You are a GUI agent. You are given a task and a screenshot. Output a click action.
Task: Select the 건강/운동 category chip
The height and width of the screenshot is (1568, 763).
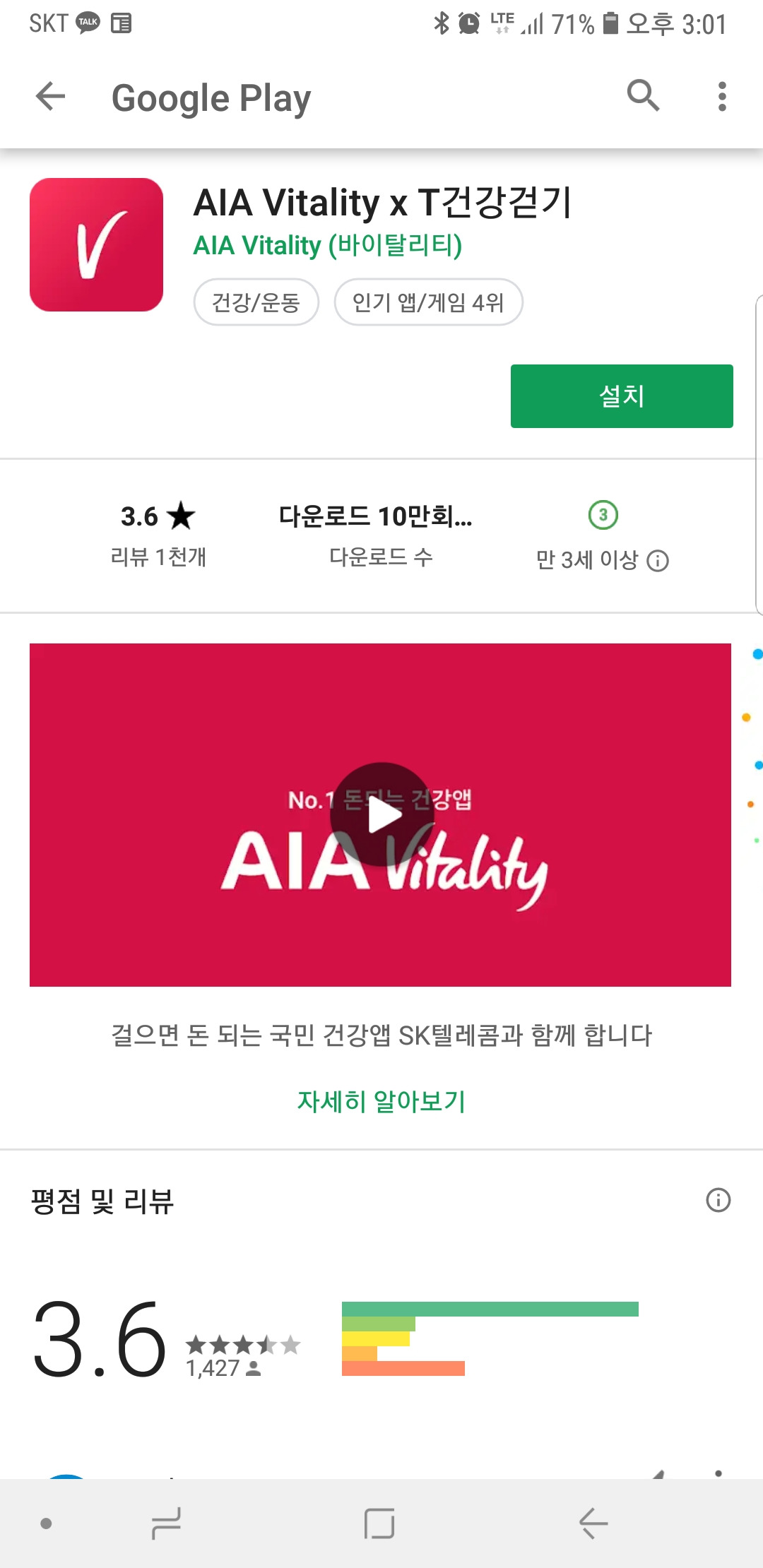pyautogui.click(x=256, y=302)
